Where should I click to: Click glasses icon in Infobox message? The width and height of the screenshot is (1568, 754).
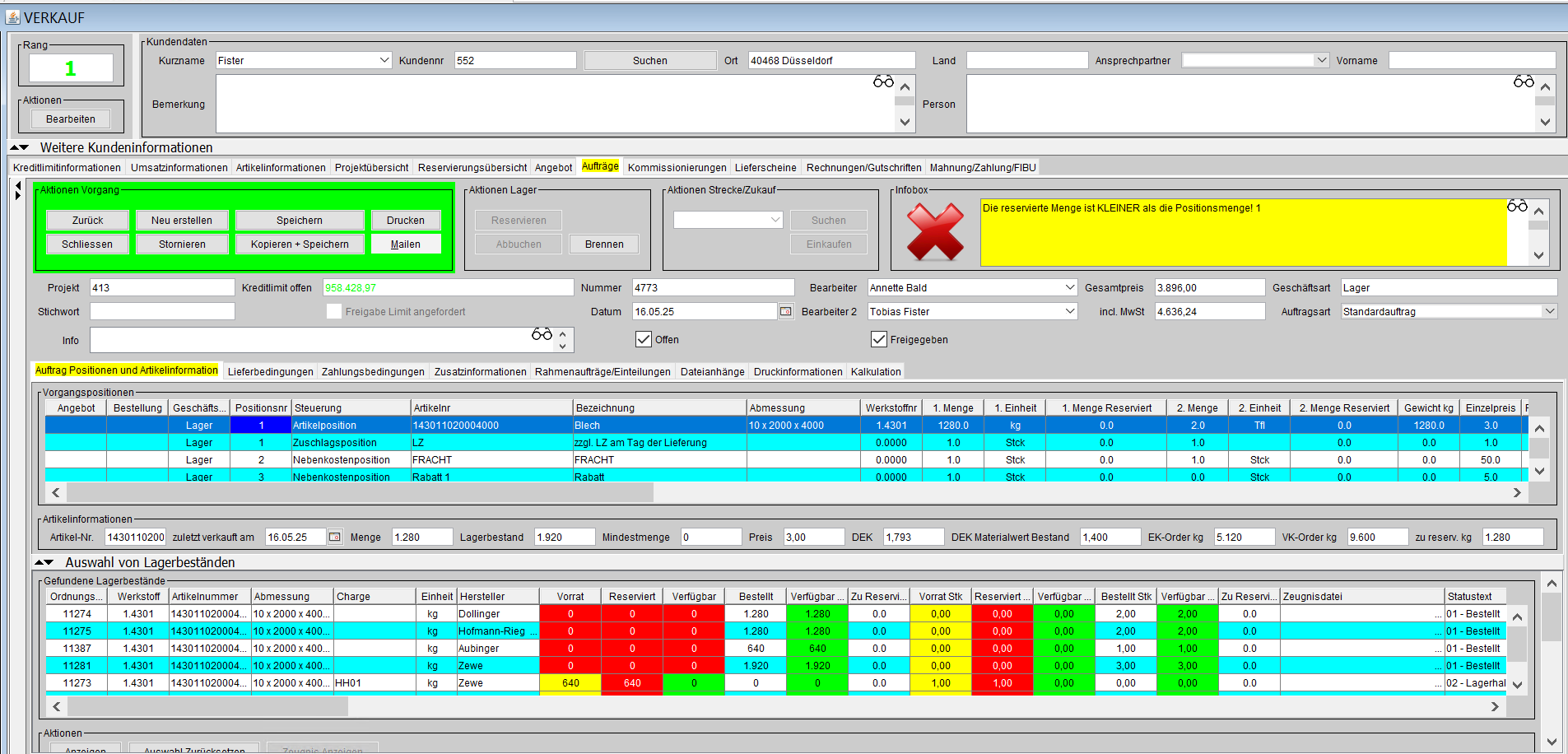click(x=1517, y=206)
